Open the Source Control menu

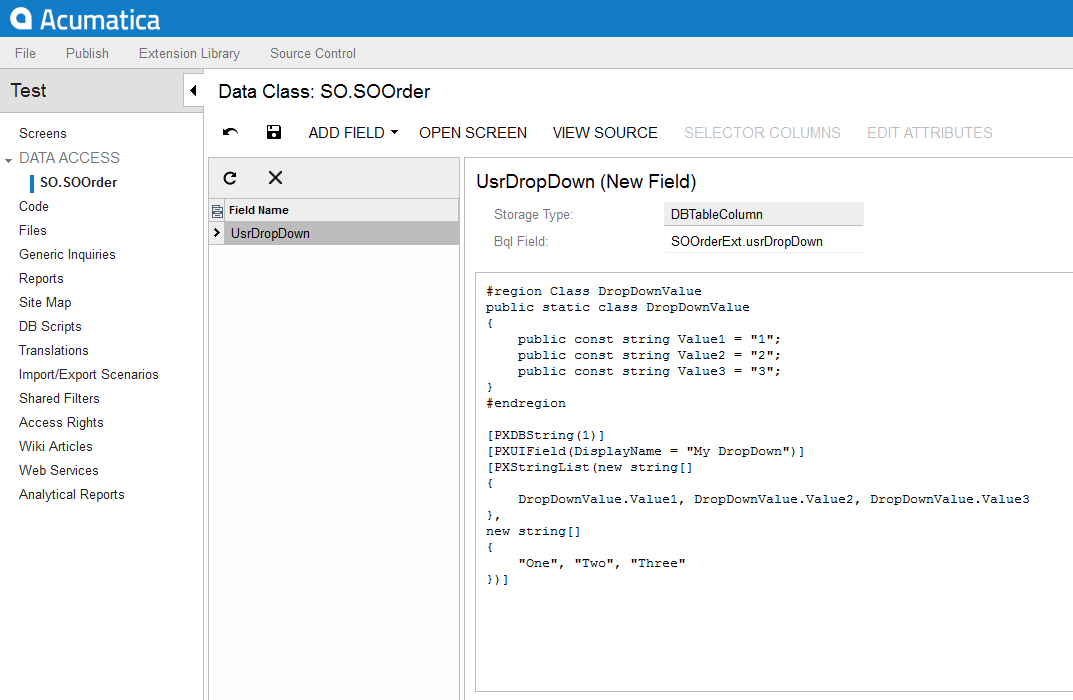coord(313,53)
